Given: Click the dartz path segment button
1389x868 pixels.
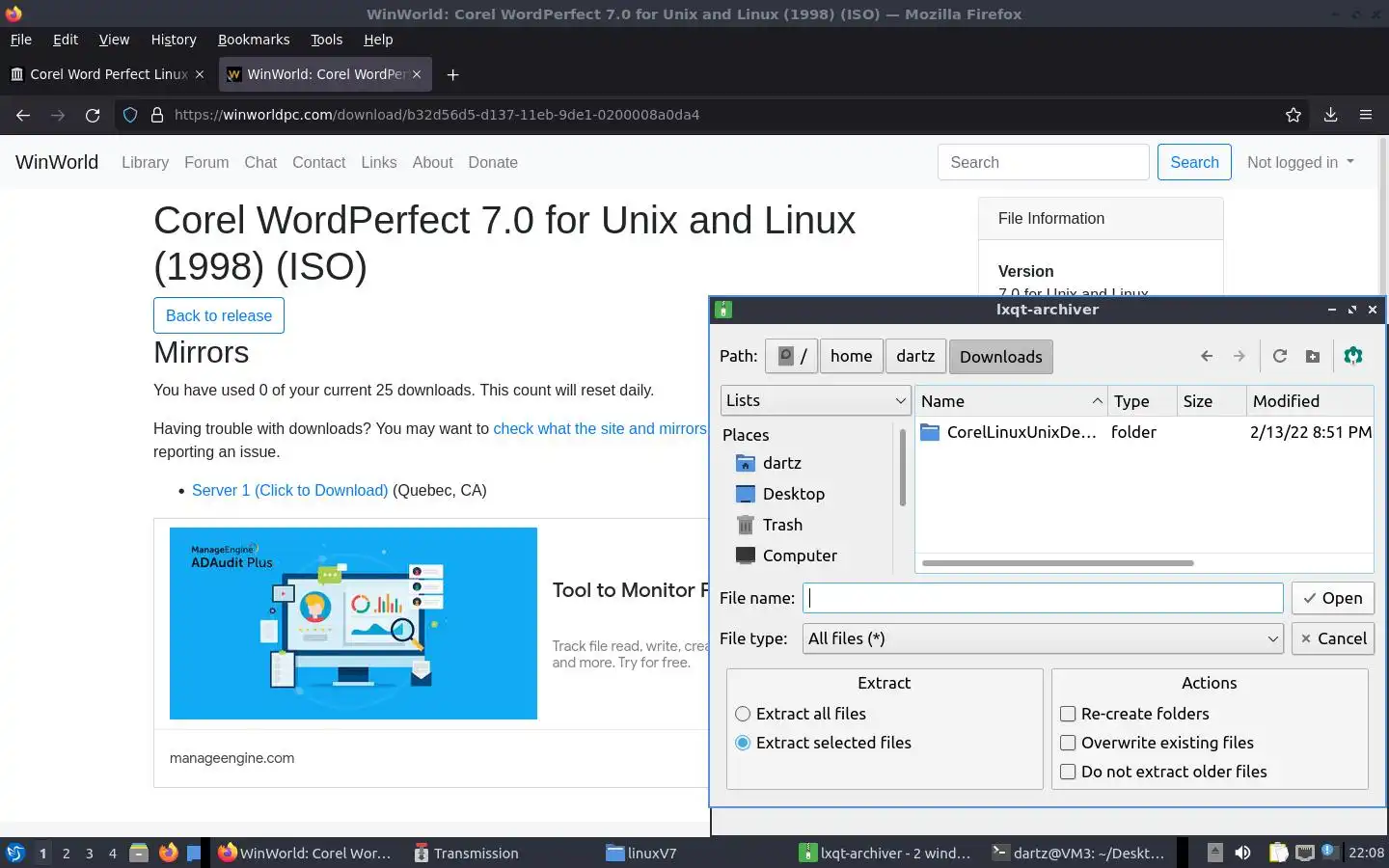Looking at the screenshot, I should (915, 356).
